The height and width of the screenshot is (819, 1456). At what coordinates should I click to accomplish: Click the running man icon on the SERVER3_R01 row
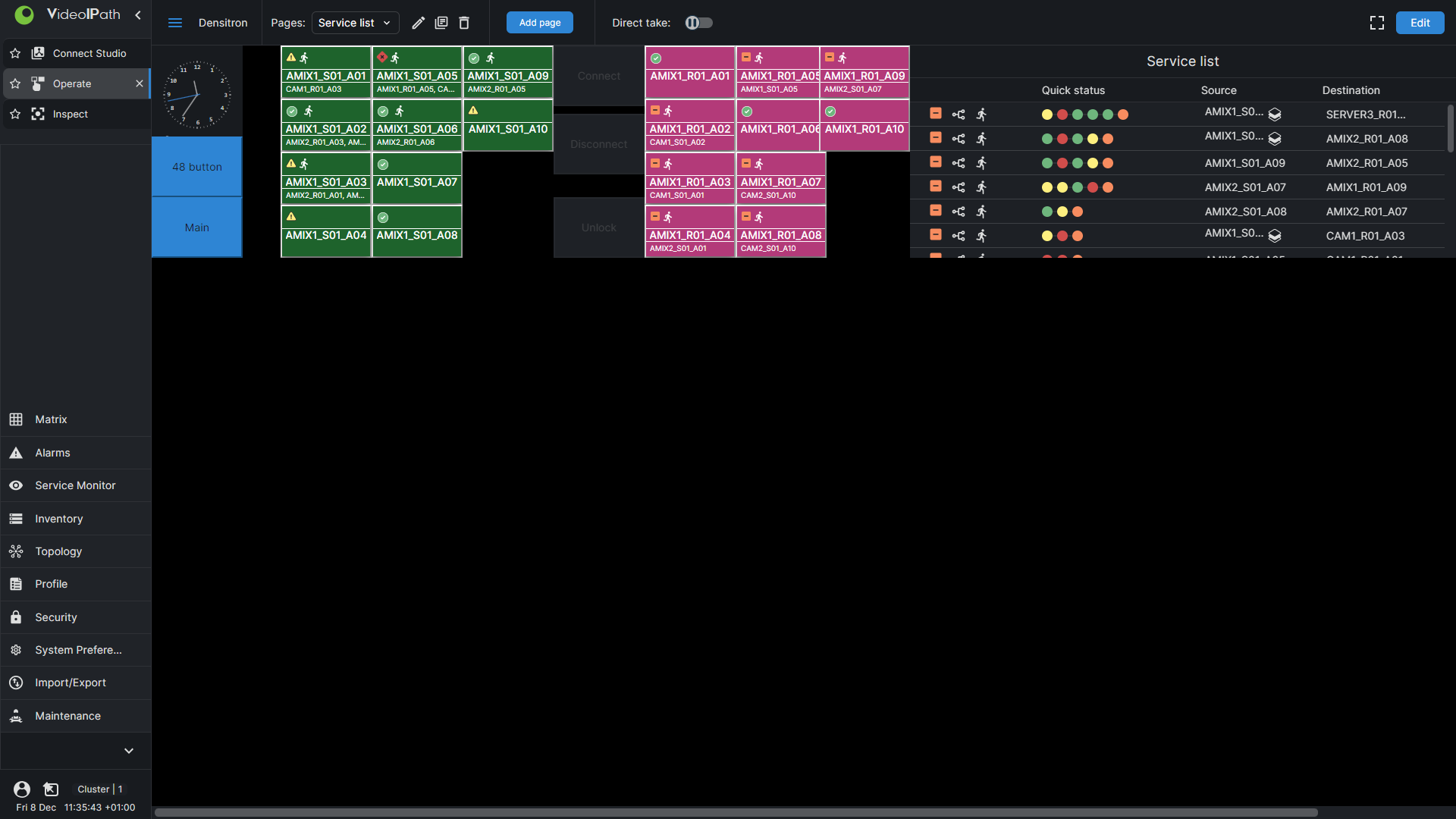click(981, 115)
